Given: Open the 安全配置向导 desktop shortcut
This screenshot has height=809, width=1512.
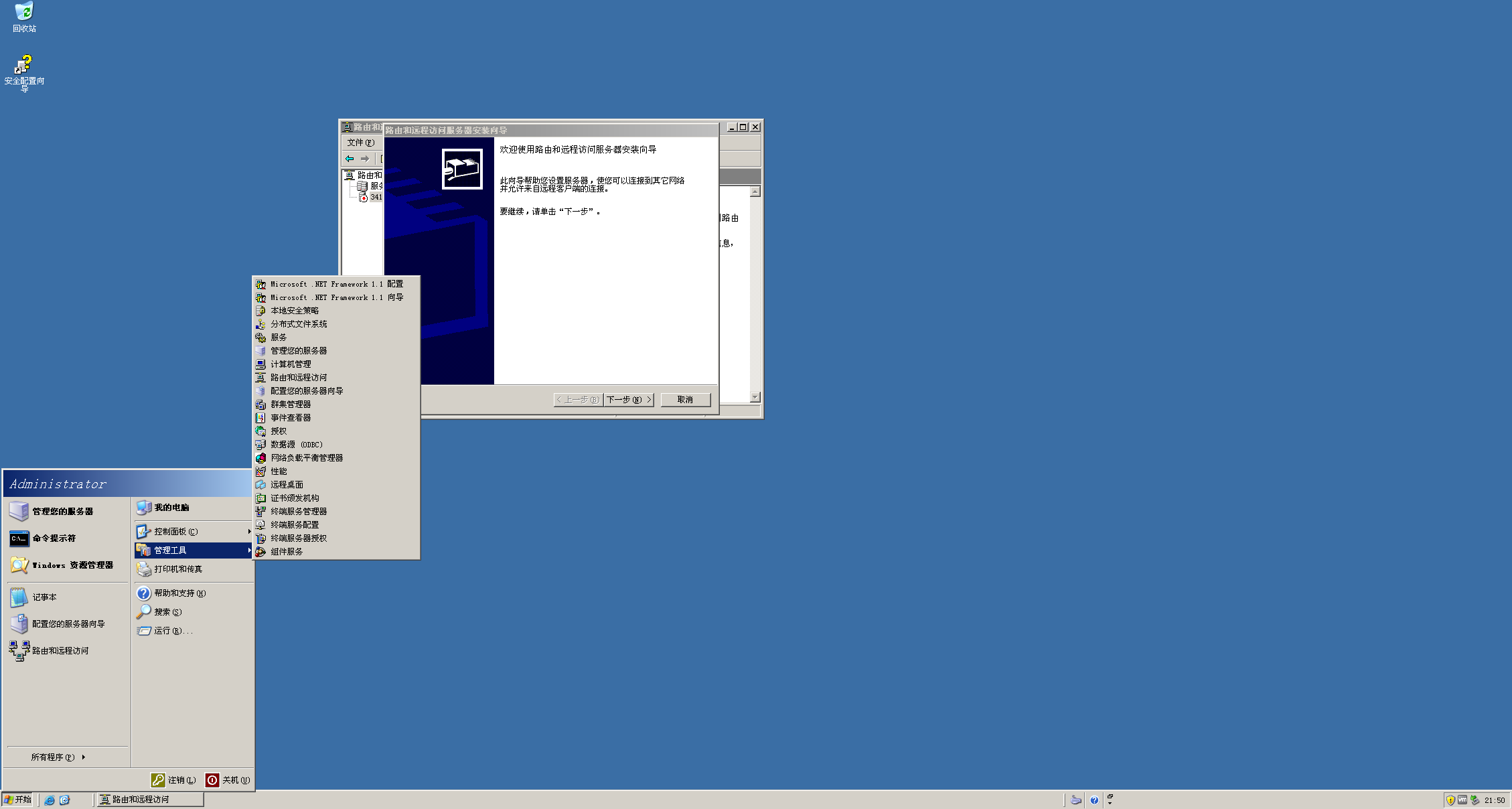Looking at the screenshot, I should [x=24, y=66].
